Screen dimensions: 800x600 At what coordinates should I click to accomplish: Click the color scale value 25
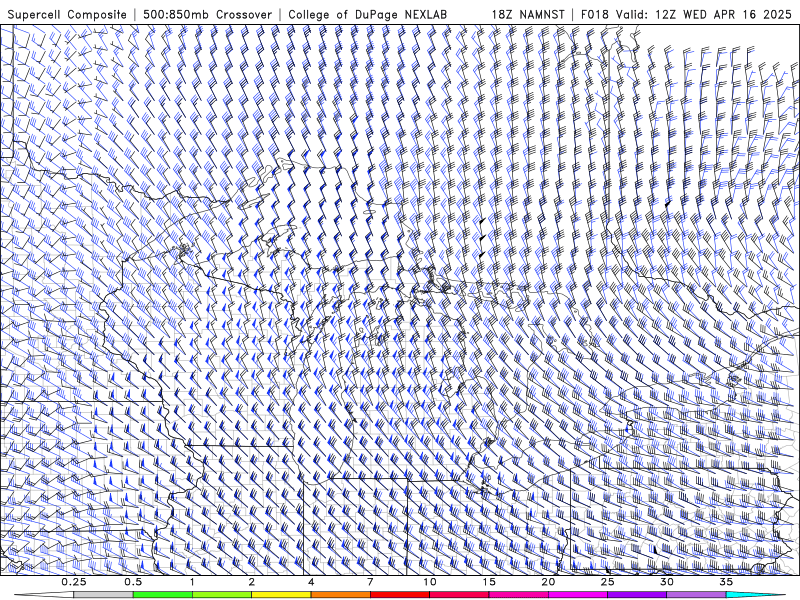tap(607, 582)
